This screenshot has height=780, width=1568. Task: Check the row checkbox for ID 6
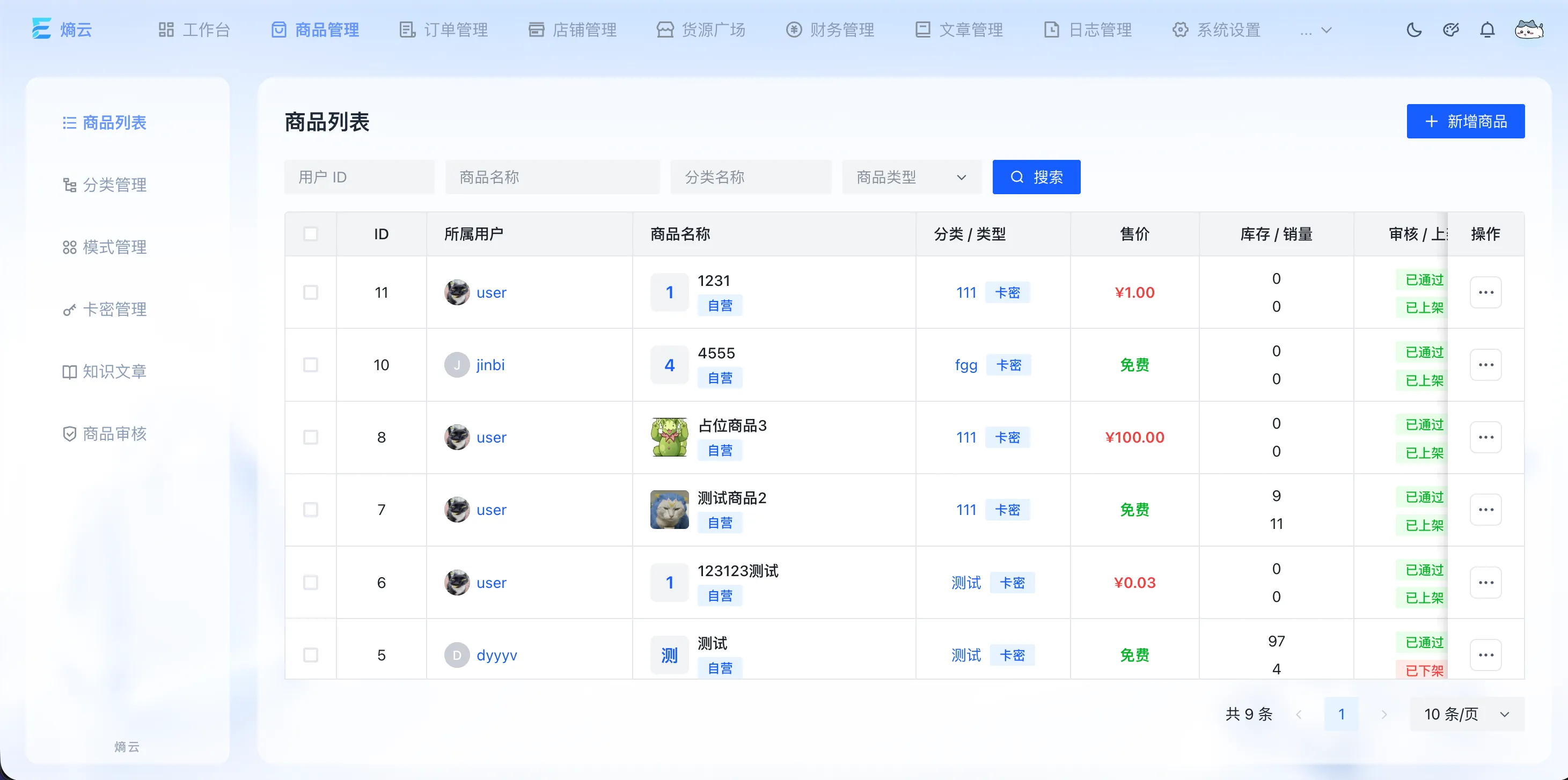311,582
